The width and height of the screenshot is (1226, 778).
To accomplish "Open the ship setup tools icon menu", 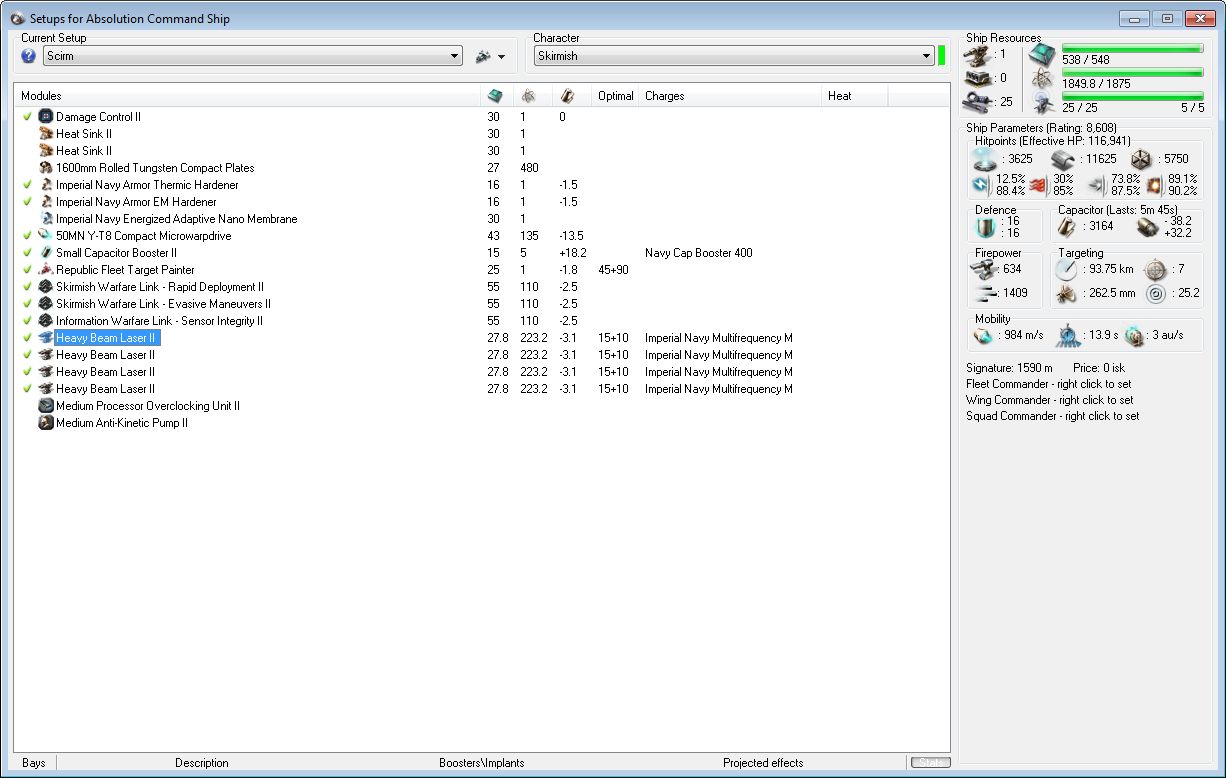I will [490, 57].
